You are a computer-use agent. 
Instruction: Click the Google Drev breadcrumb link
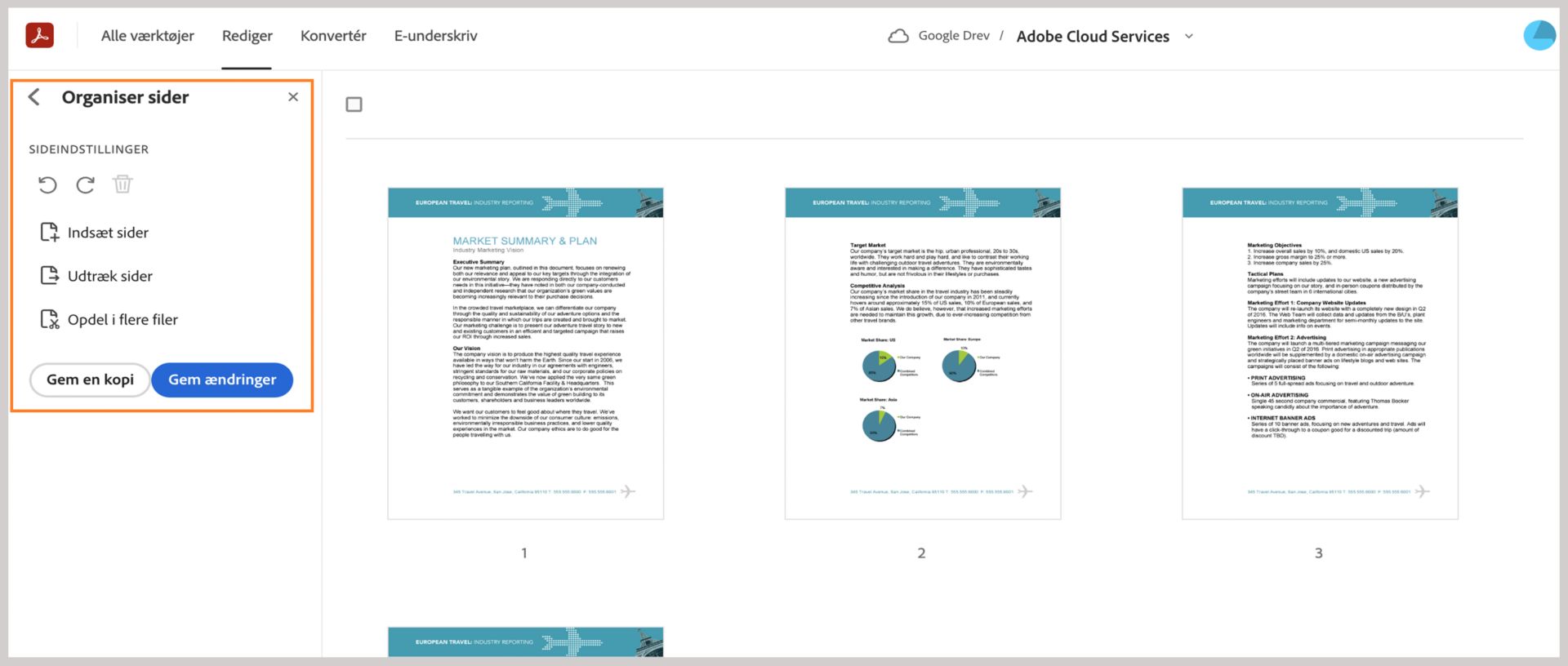954,36
